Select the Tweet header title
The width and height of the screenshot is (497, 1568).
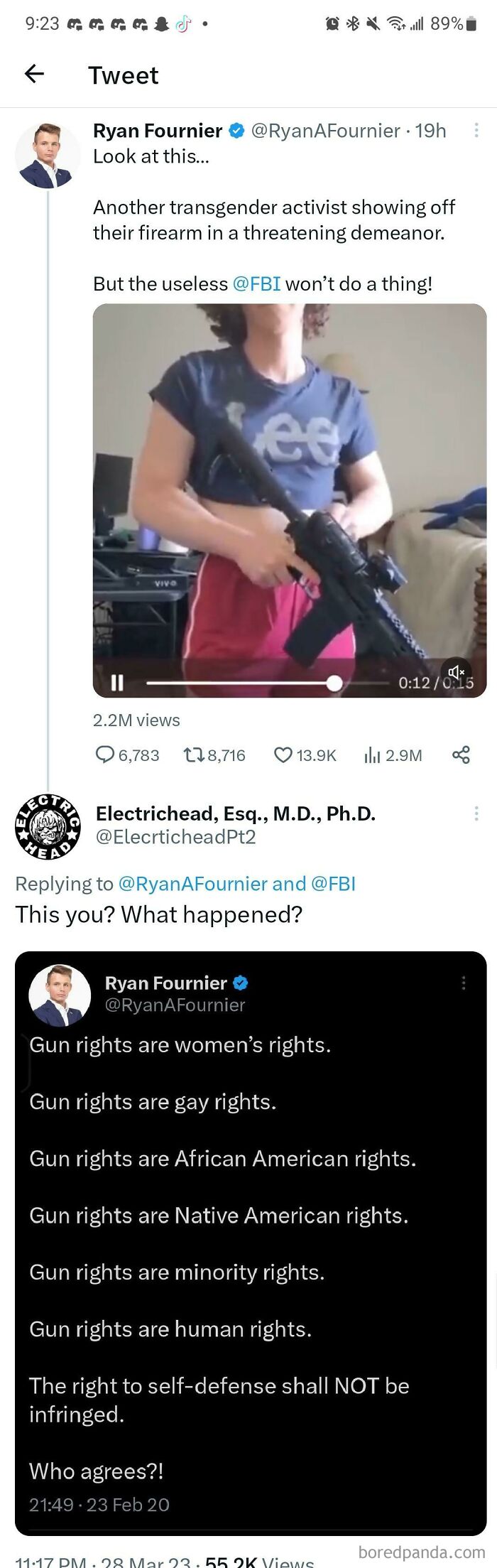pos(124,75)
